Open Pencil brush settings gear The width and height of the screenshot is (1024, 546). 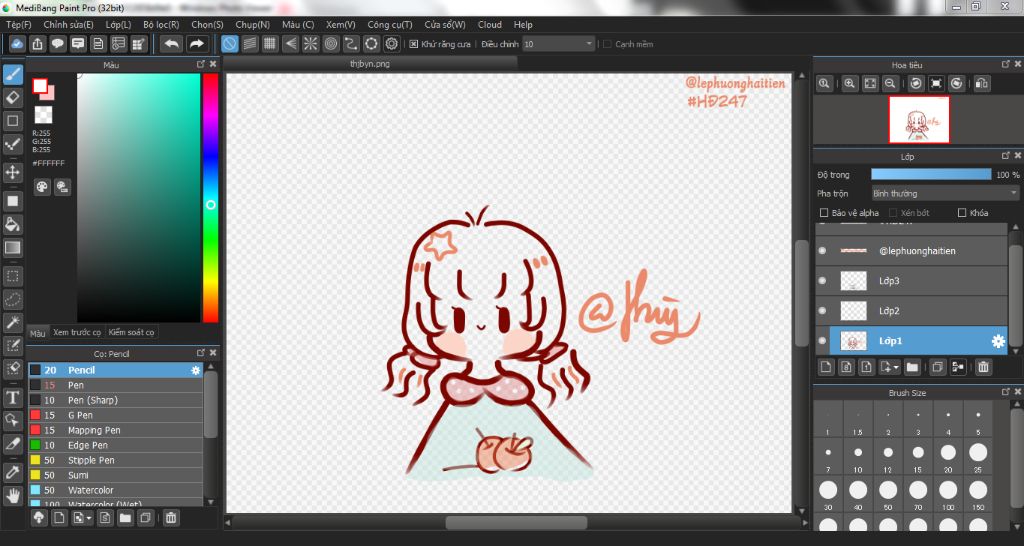[195, 370]
